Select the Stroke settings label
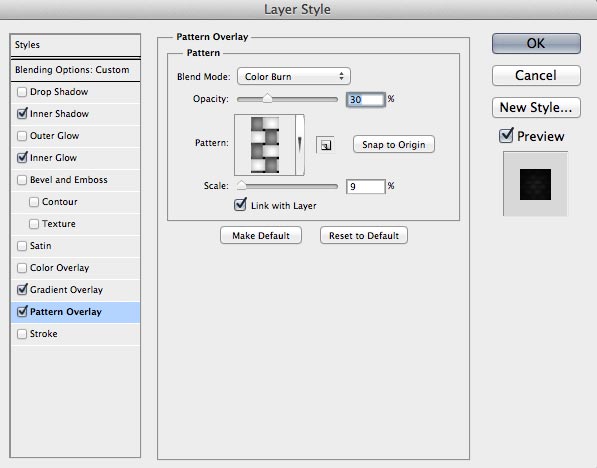Viewport: 597px width, 468px height. pyautogui.click(x=44, y=334)
